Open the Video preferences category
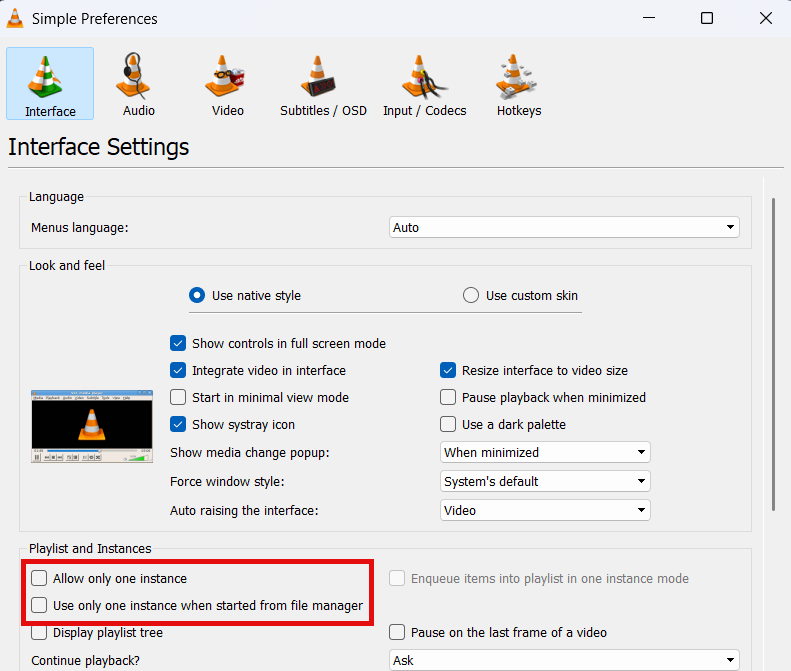This screenshot has height=671, width=791. click(227, 84)
